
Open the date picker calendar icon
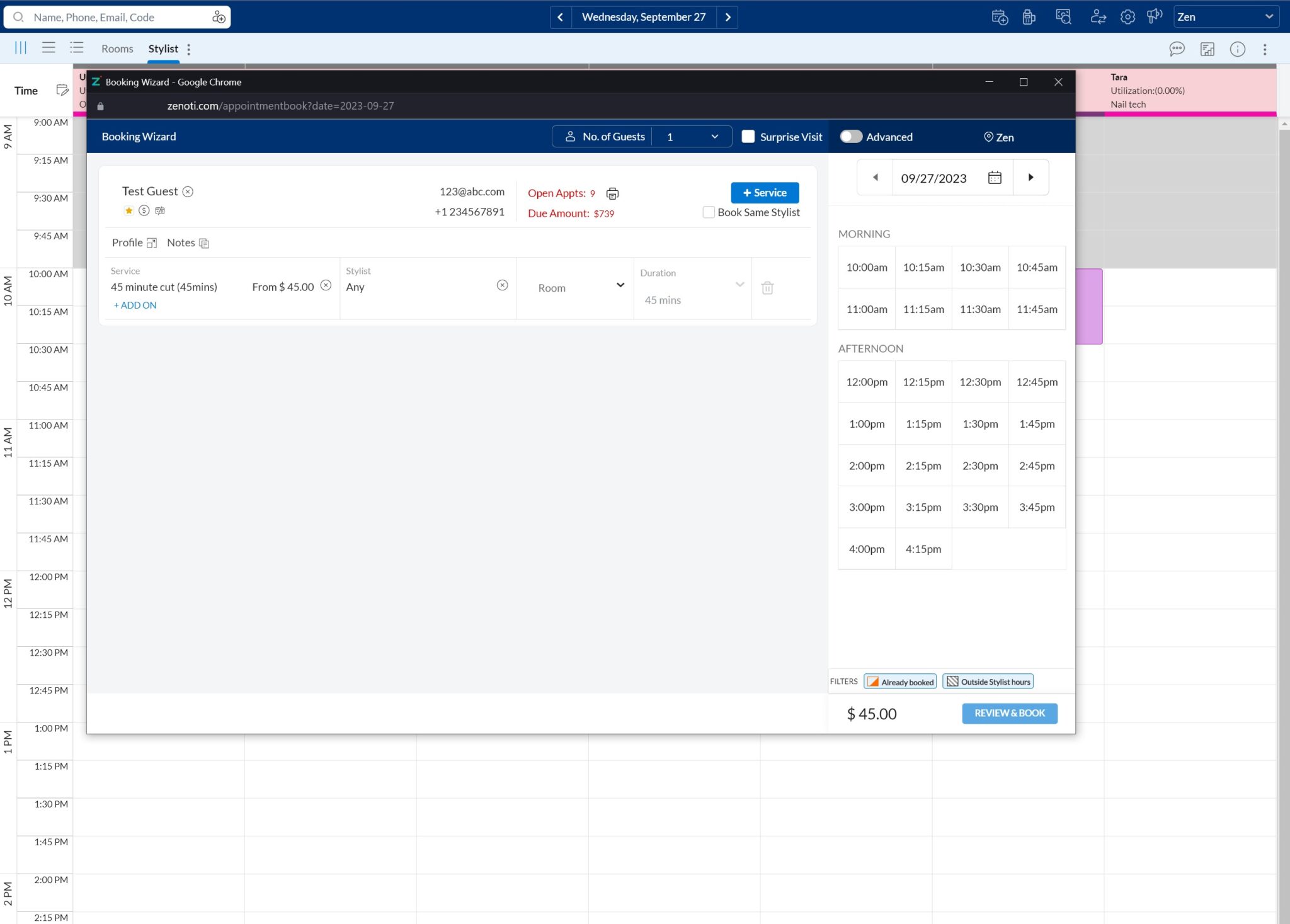pyautogui.click(x=995, y=178)
